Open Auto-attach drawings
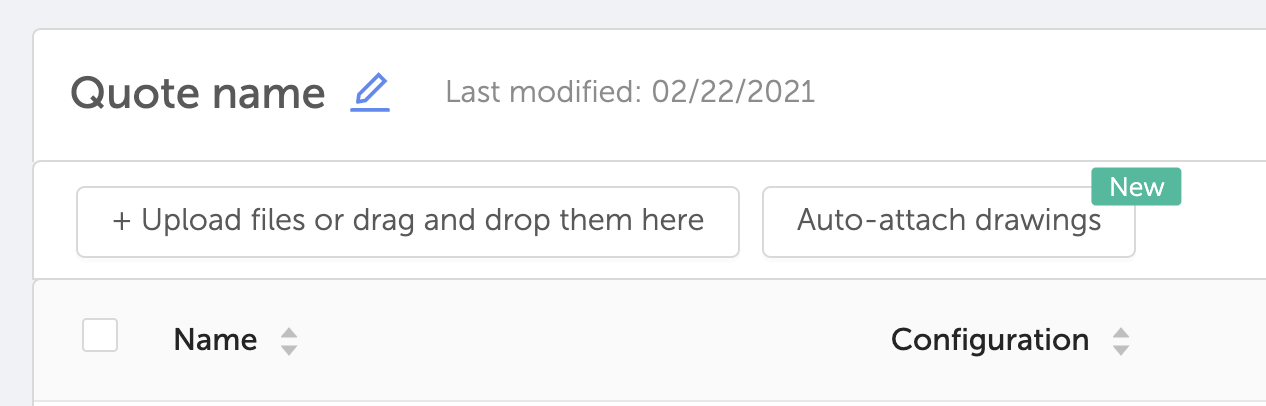Viewport: 1266px width, 406px height. click(x=948, y=221)
